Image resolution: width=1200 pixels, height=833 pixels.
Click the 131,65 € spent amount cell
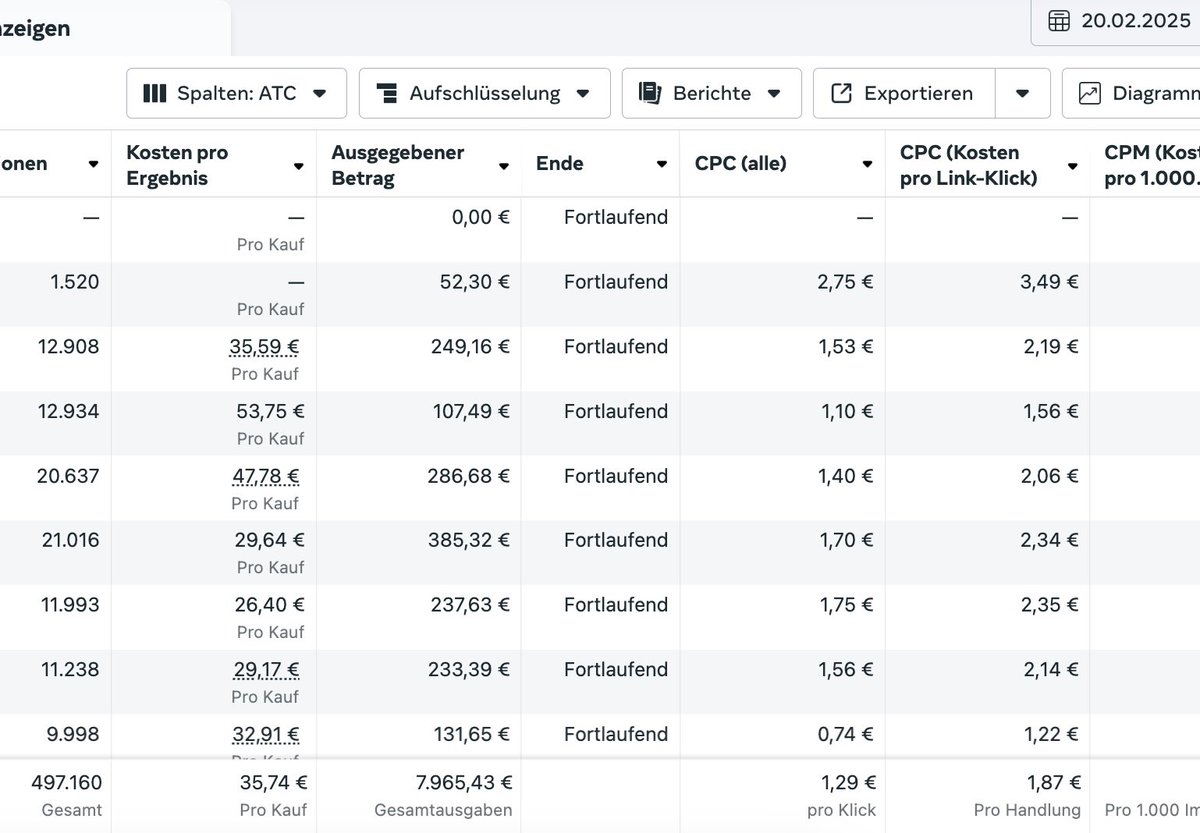(x=471, y=733)
